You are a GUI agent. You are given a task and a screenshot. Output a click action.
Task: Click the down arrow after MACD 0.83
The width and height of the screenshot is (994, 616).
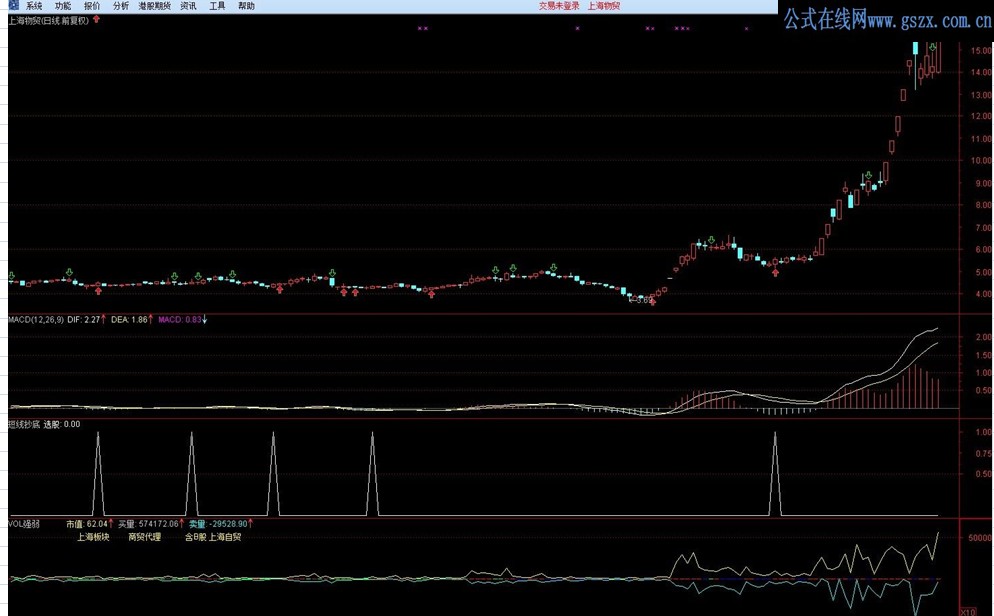[x=205, y=320]
